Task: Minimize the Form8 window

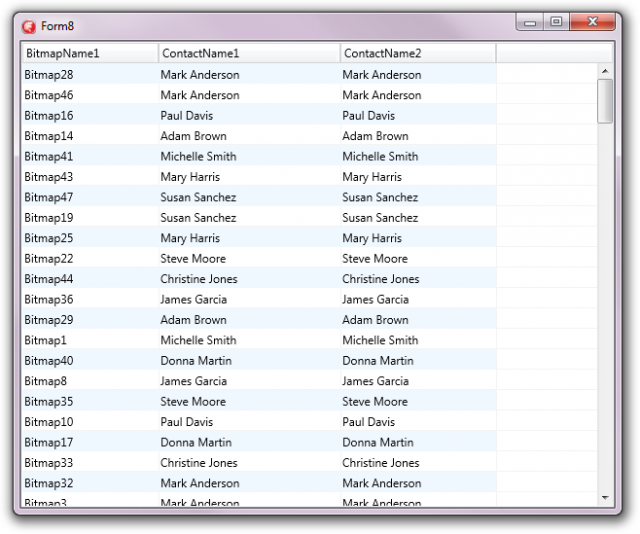Action: click(529, 22)
